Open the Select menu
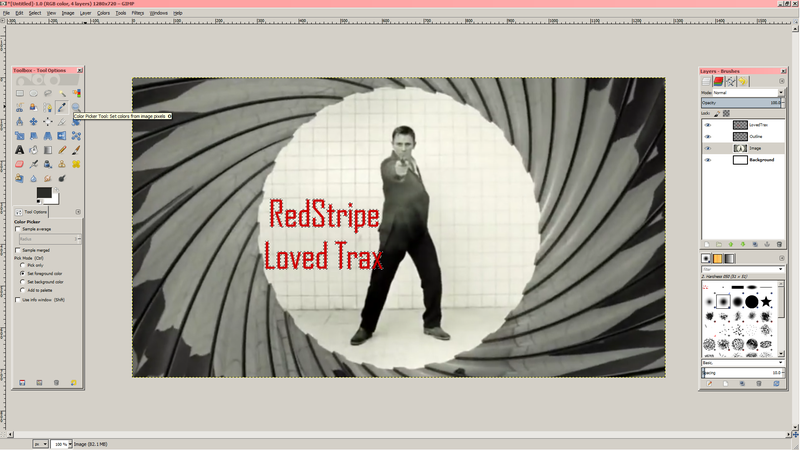The height and width of the screenshot is (450, 800). [x=35, y=13]
